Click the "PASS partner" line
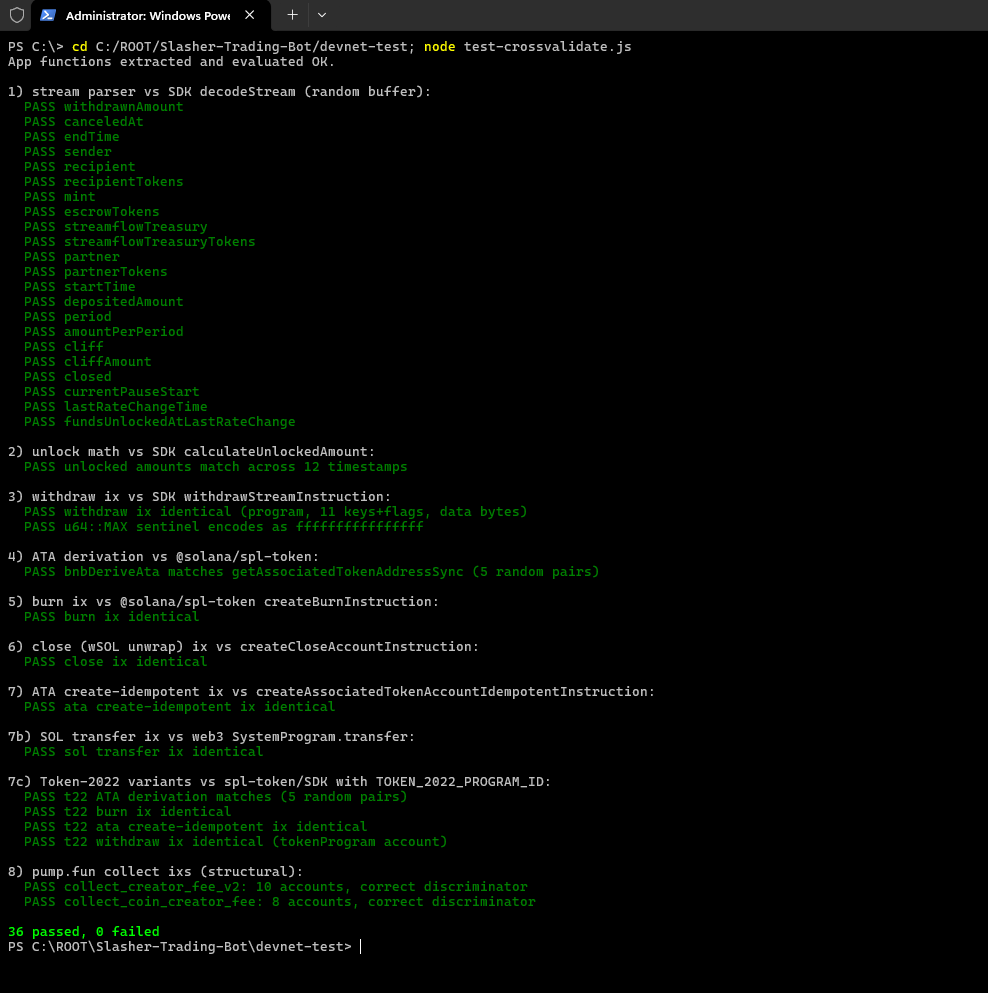 tap(72, 256)
